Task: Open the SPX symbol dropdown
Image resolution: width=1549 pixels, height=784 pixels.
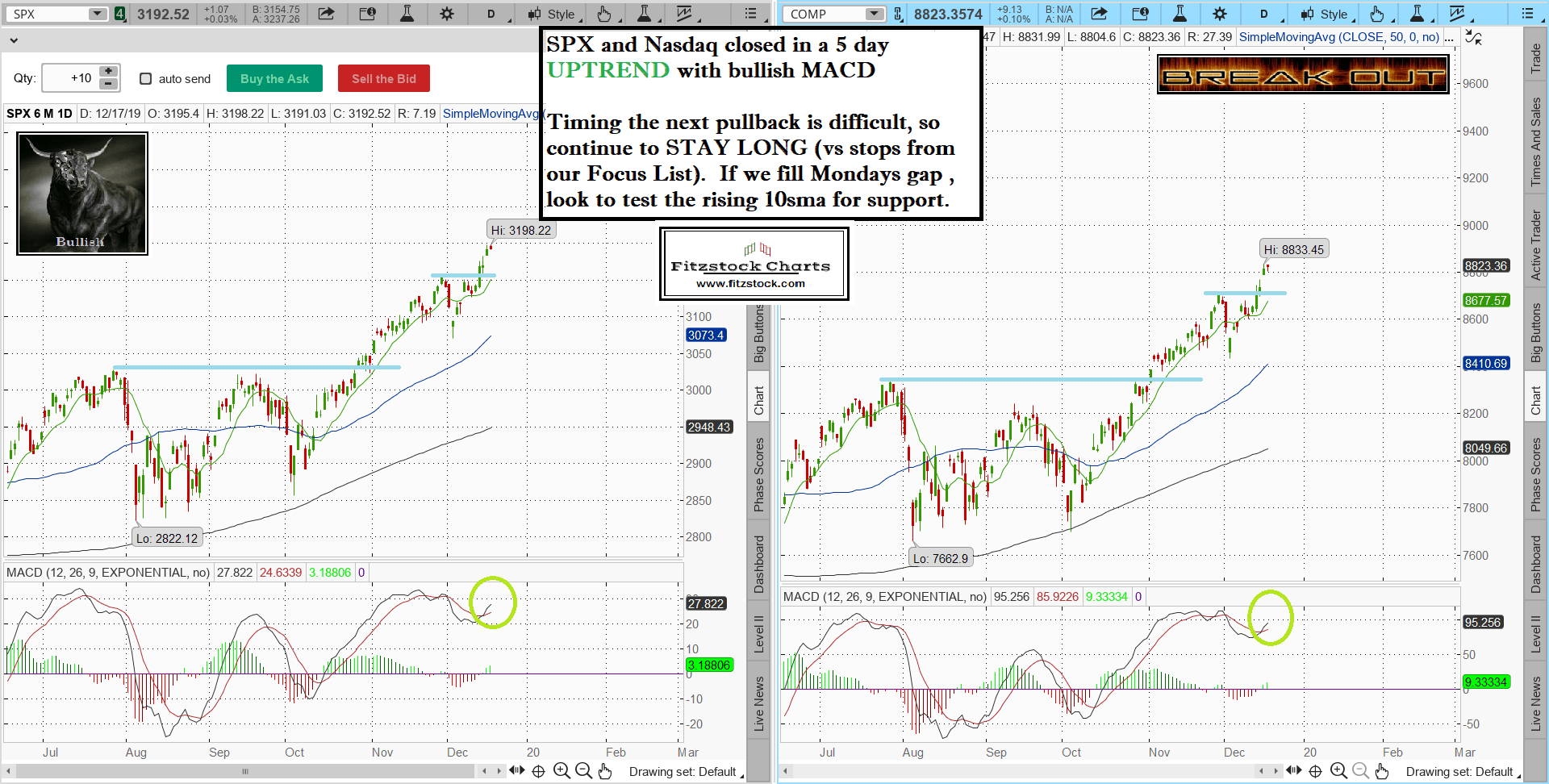Action: point(97,14)
